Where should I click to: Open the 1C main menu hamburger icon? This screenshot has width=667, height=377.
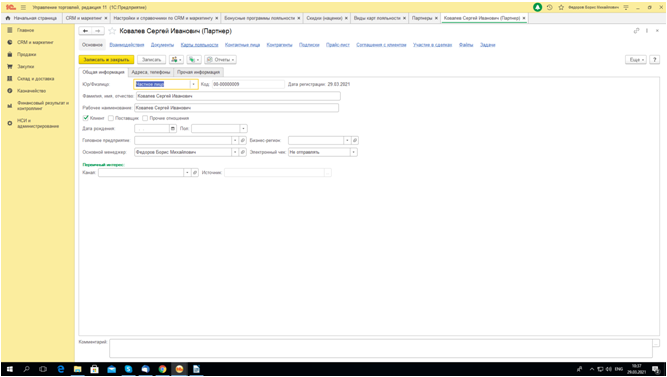click(23, 7)
